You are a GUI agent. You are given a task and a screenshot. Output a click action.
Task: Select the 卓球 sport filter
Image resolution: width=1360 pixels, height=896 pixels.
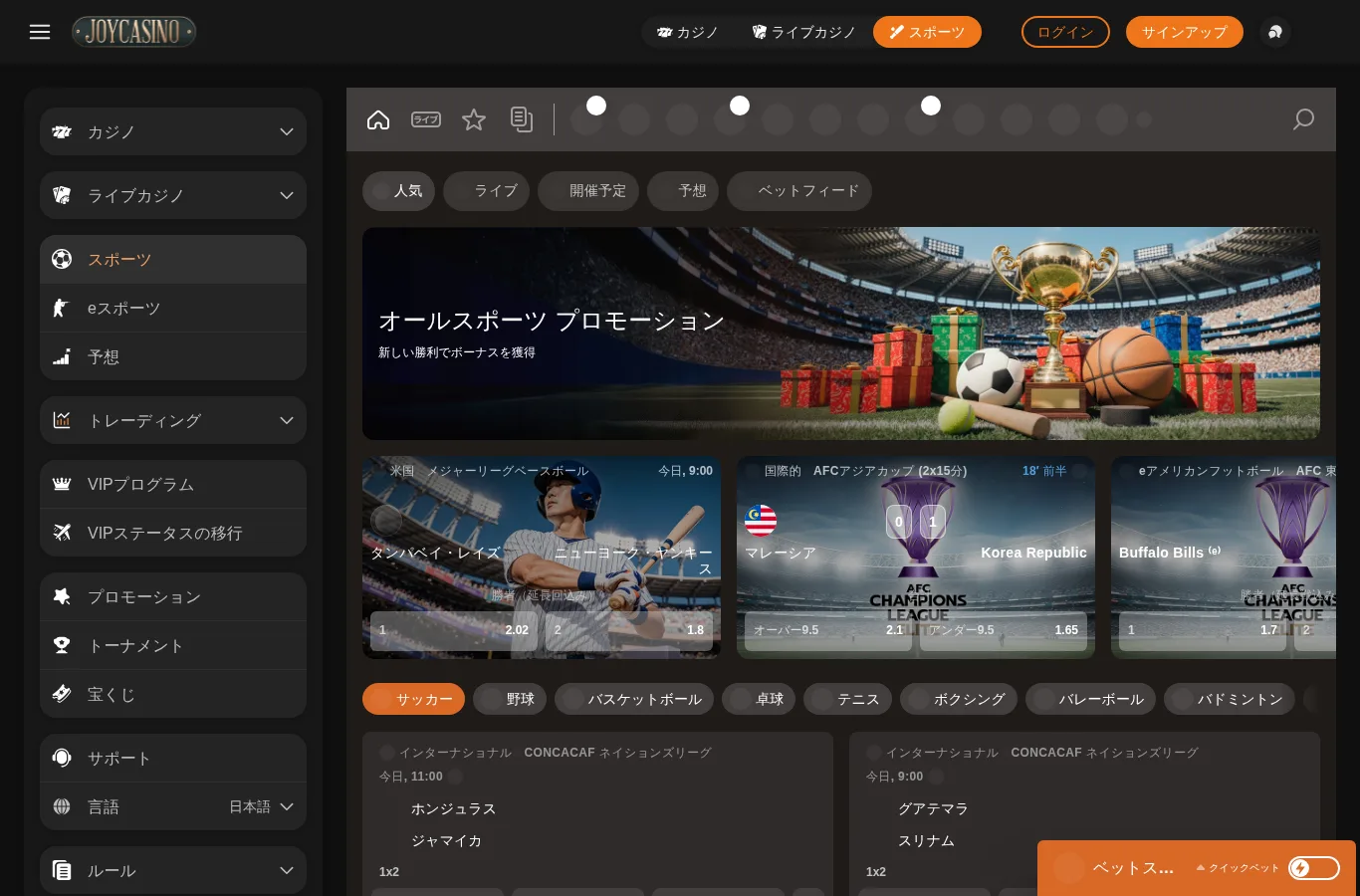(x=759, y=699)
